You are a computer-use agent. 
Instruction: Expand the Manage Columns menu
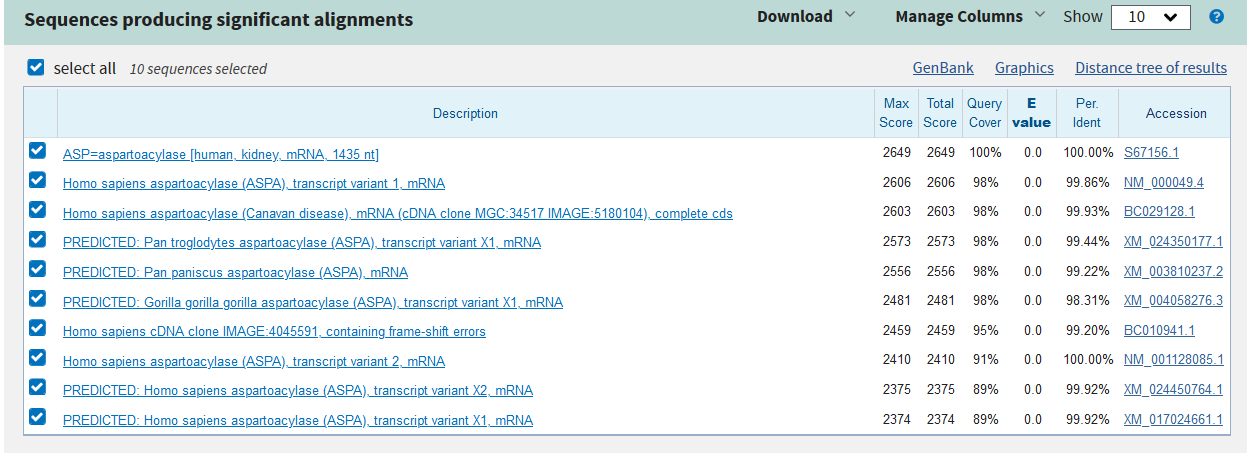point(968,17)
